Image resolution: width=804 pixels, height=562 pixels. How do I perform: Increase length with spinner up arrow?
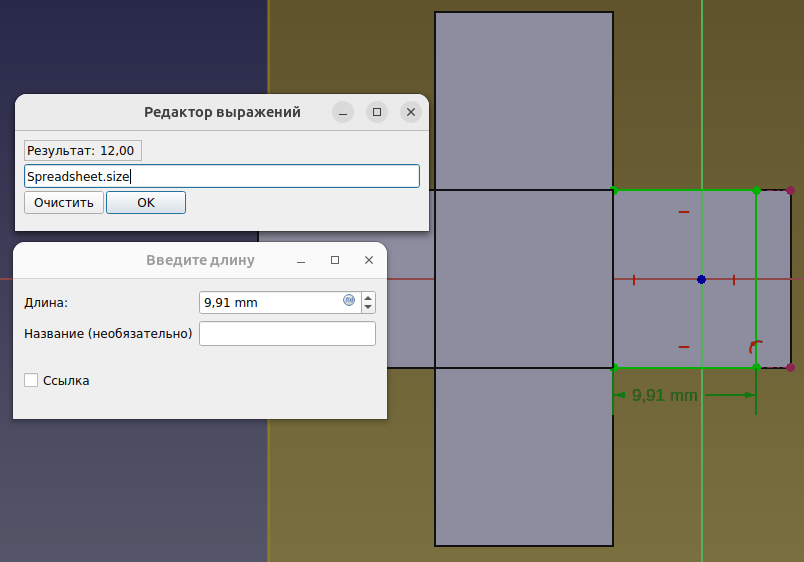click(368, 298)
